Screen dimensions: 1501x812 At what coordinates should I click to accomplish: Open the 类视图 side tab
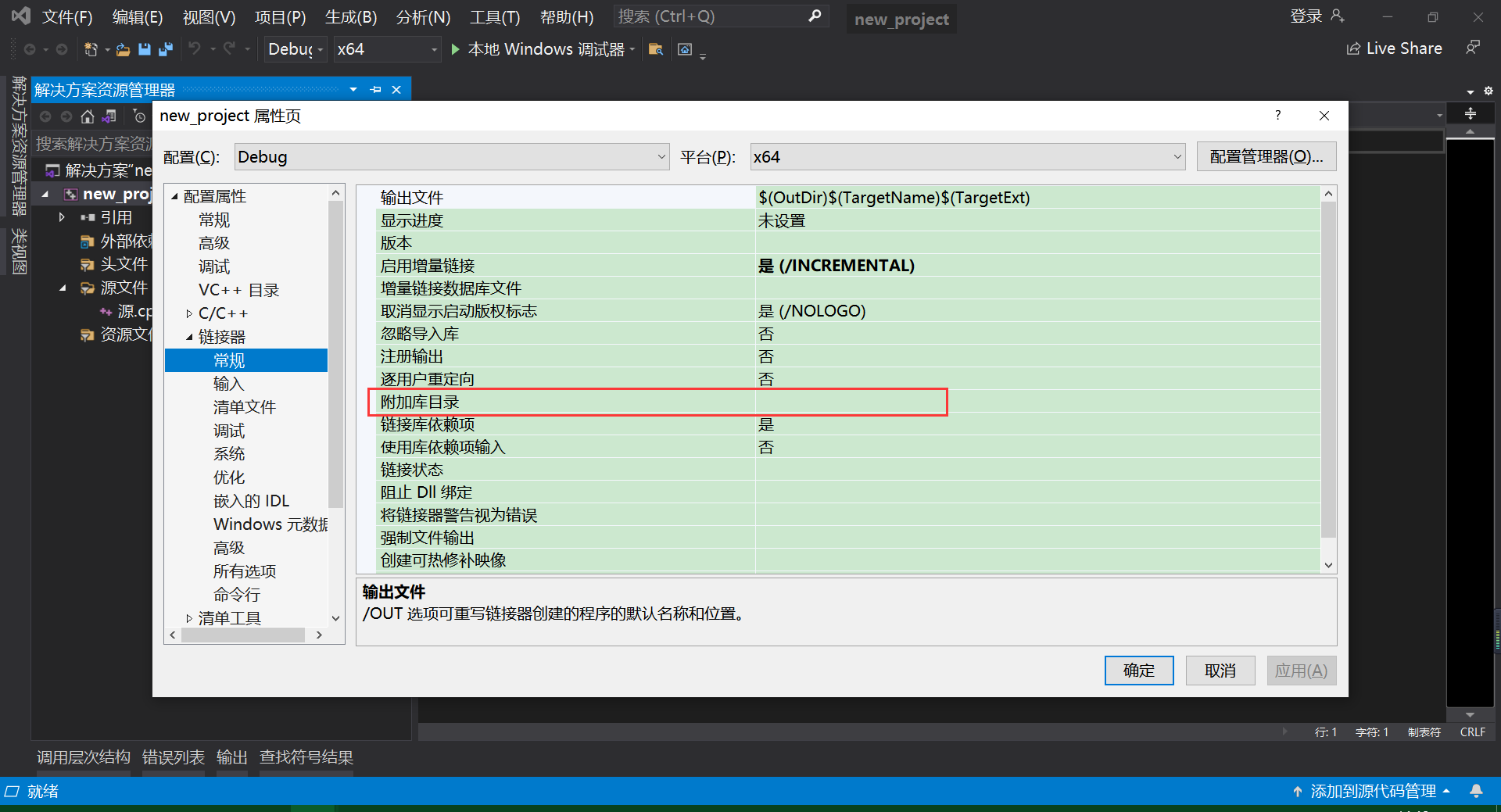point(20,252)
